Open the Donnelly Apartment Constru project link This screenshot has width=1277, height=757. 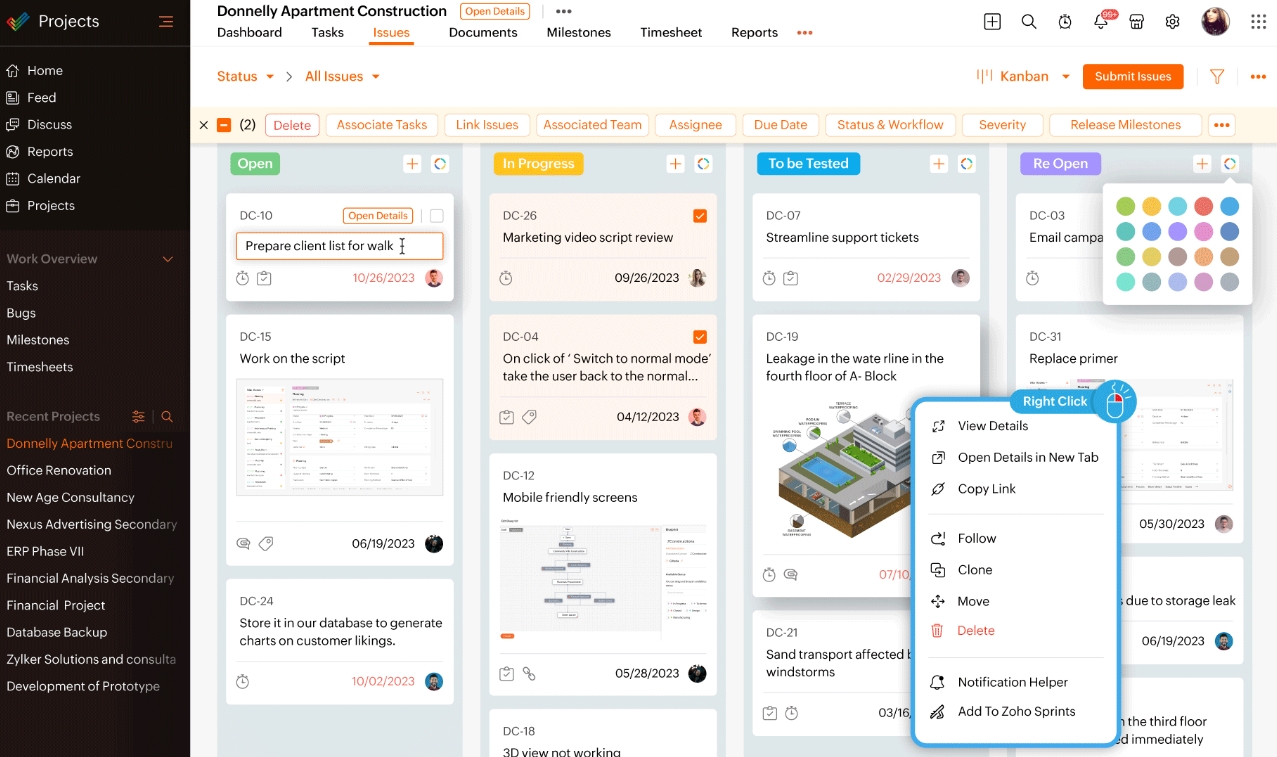[90, 443]
